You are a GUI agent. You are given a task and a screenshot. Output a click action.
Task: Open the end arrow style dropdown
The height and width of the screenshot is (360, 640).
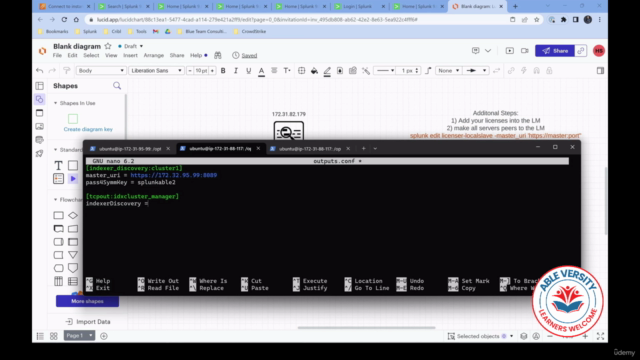pos(476,71)
